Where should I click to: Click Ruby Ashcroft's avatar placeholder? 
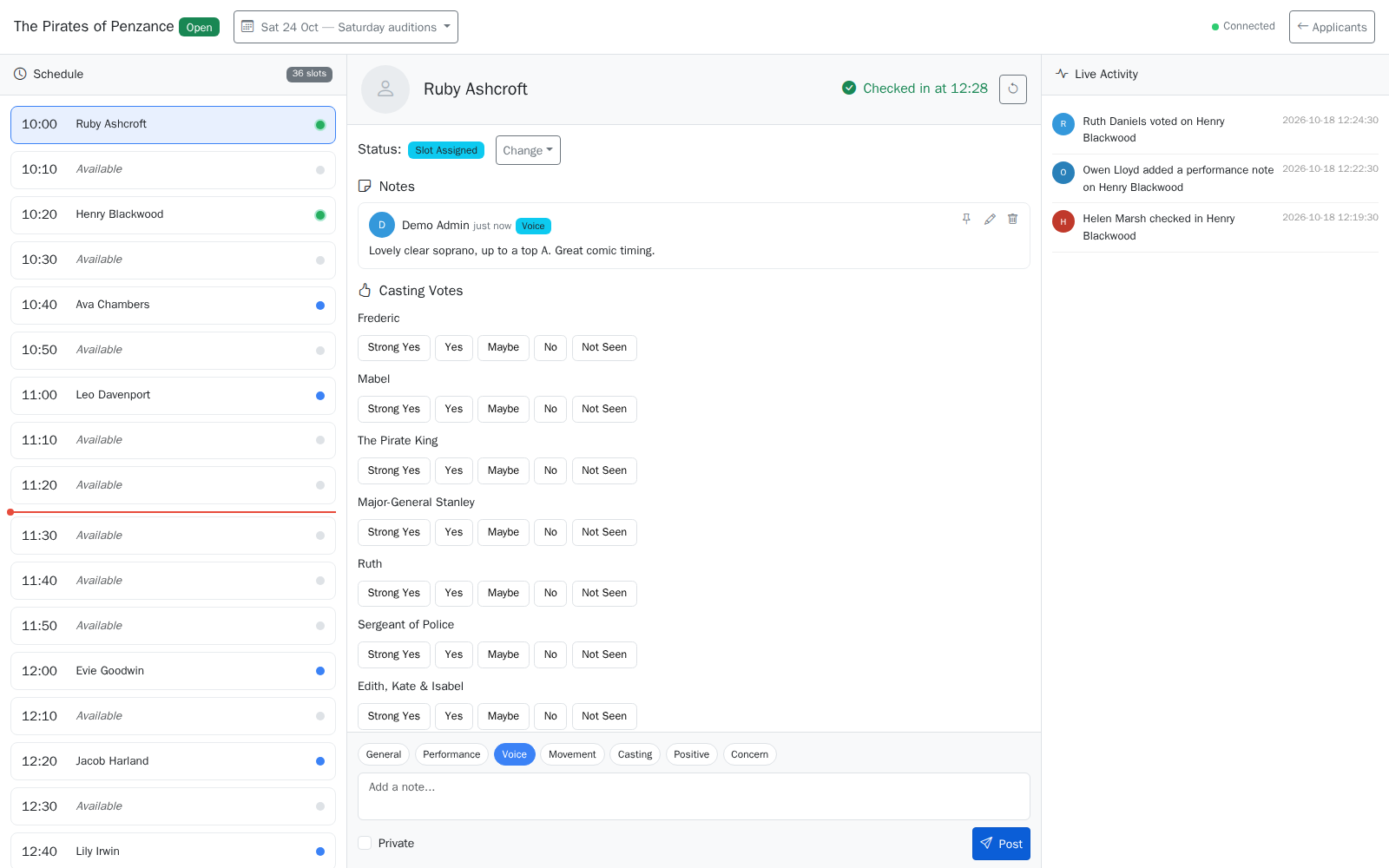(385, 89)
